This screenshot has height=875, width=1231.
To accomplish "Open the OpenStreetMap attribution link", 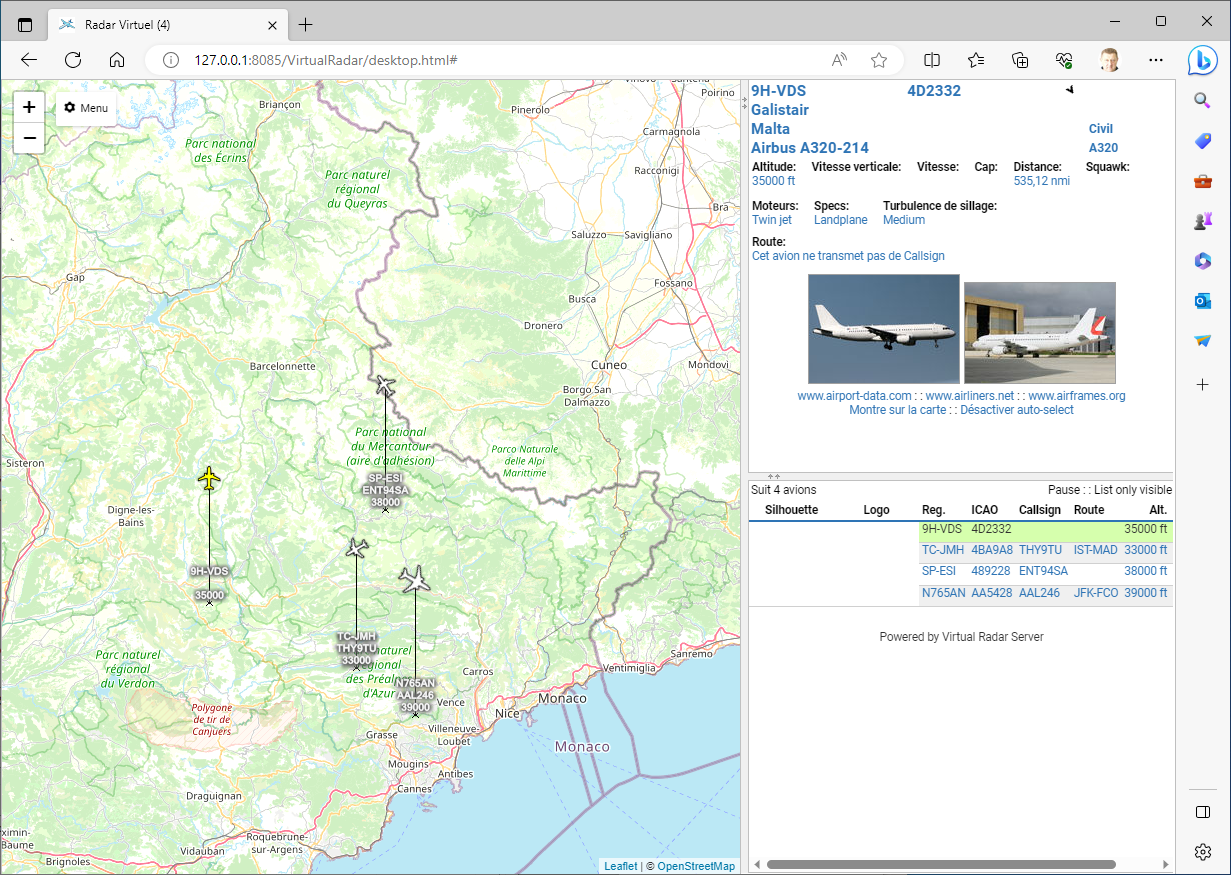I will coord(696,866).
